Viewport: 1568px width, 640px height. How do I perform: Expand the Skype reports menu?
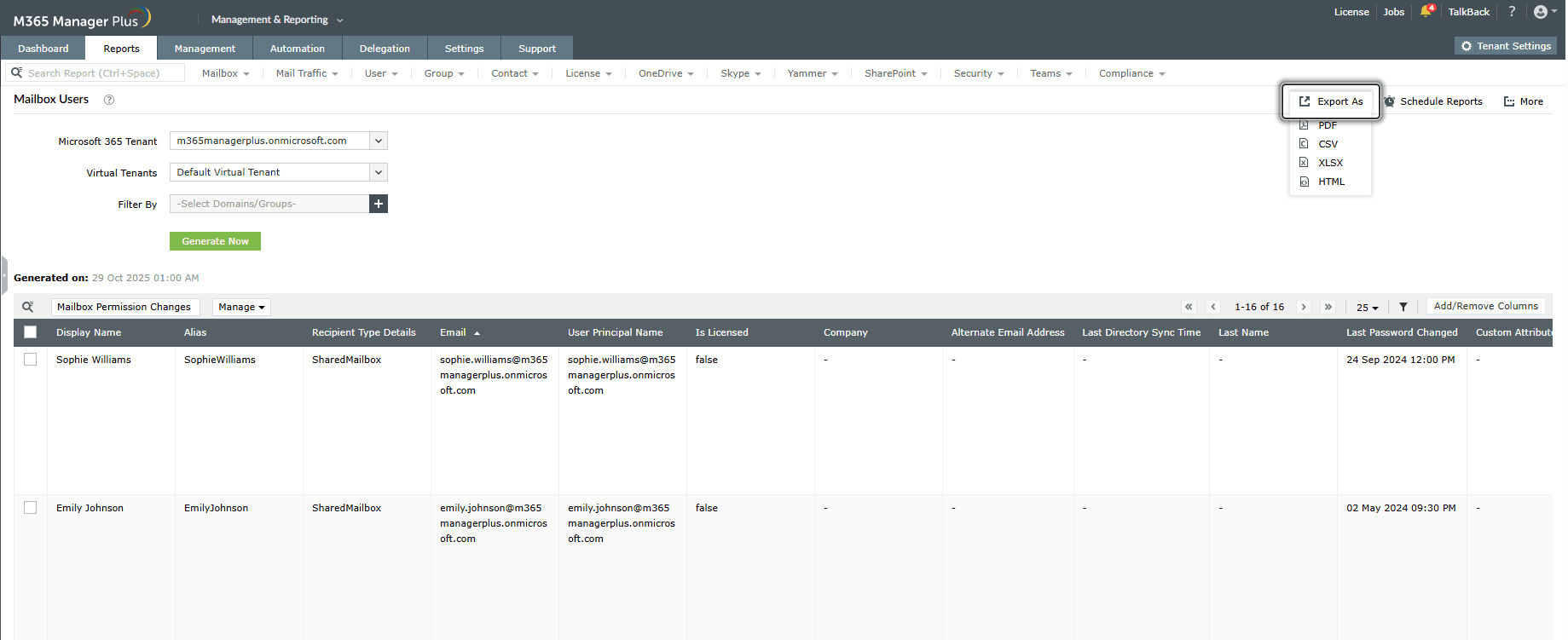[x=741, y=73]
